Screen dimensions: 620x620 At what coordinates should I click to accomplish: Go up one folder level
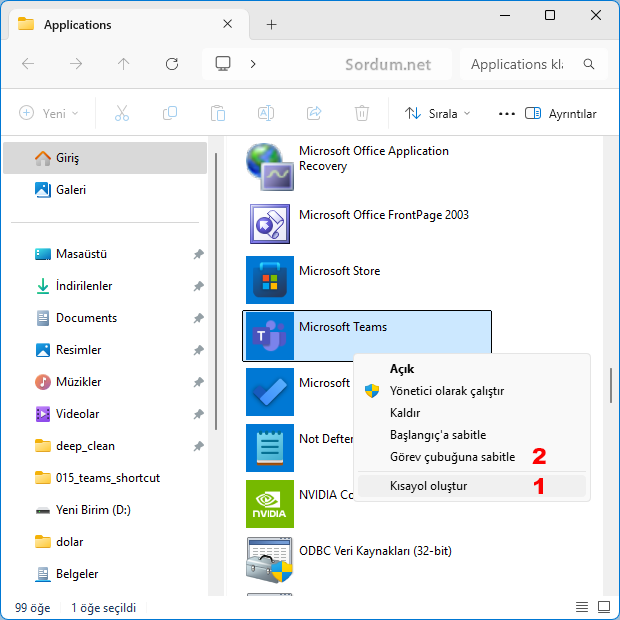coord(123,64)
